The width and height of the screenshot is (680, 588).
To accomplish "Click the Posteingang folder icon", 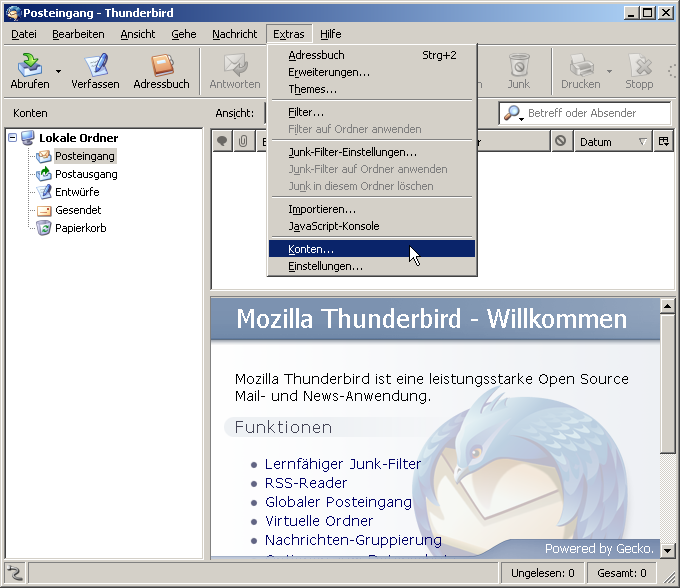I will coord(44,156).
